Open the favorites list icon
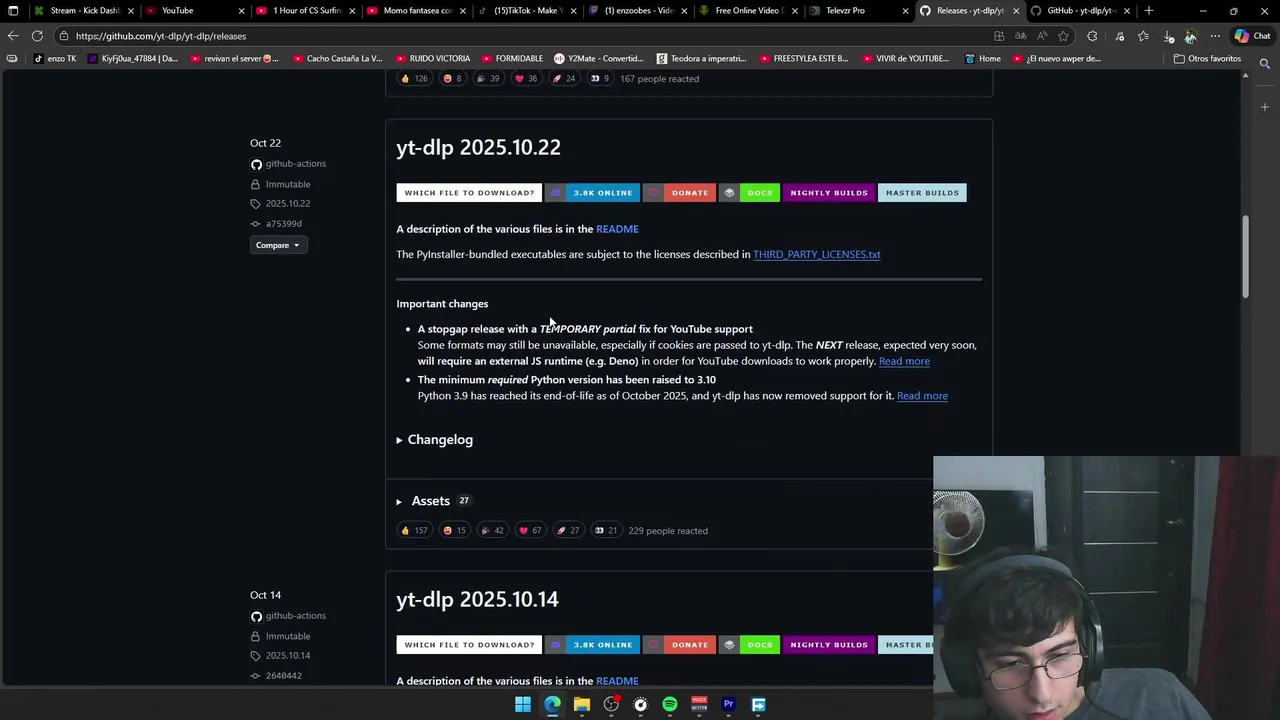1280x720 pixels. (x=1143, y=36)
